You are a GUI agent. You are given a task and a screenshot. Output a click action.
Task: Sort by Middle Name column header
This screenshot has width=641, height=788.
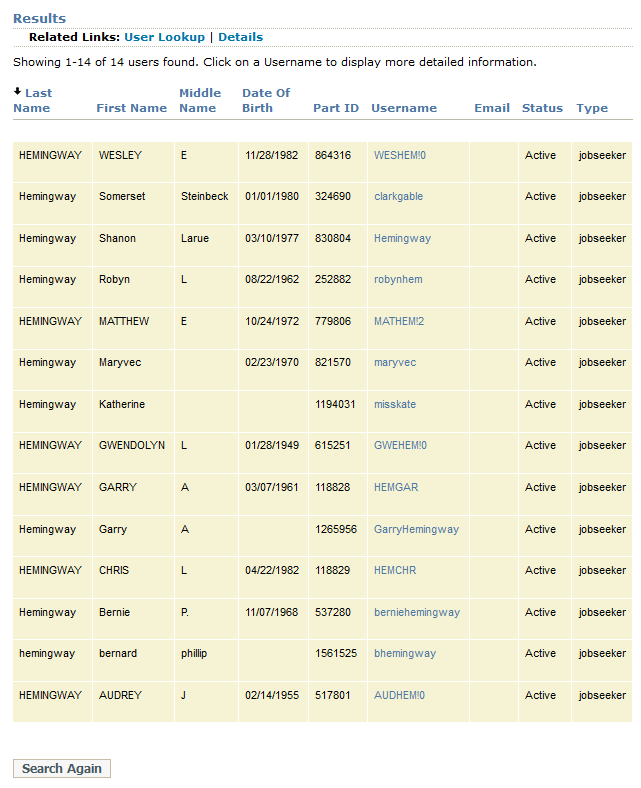point(200,101)
